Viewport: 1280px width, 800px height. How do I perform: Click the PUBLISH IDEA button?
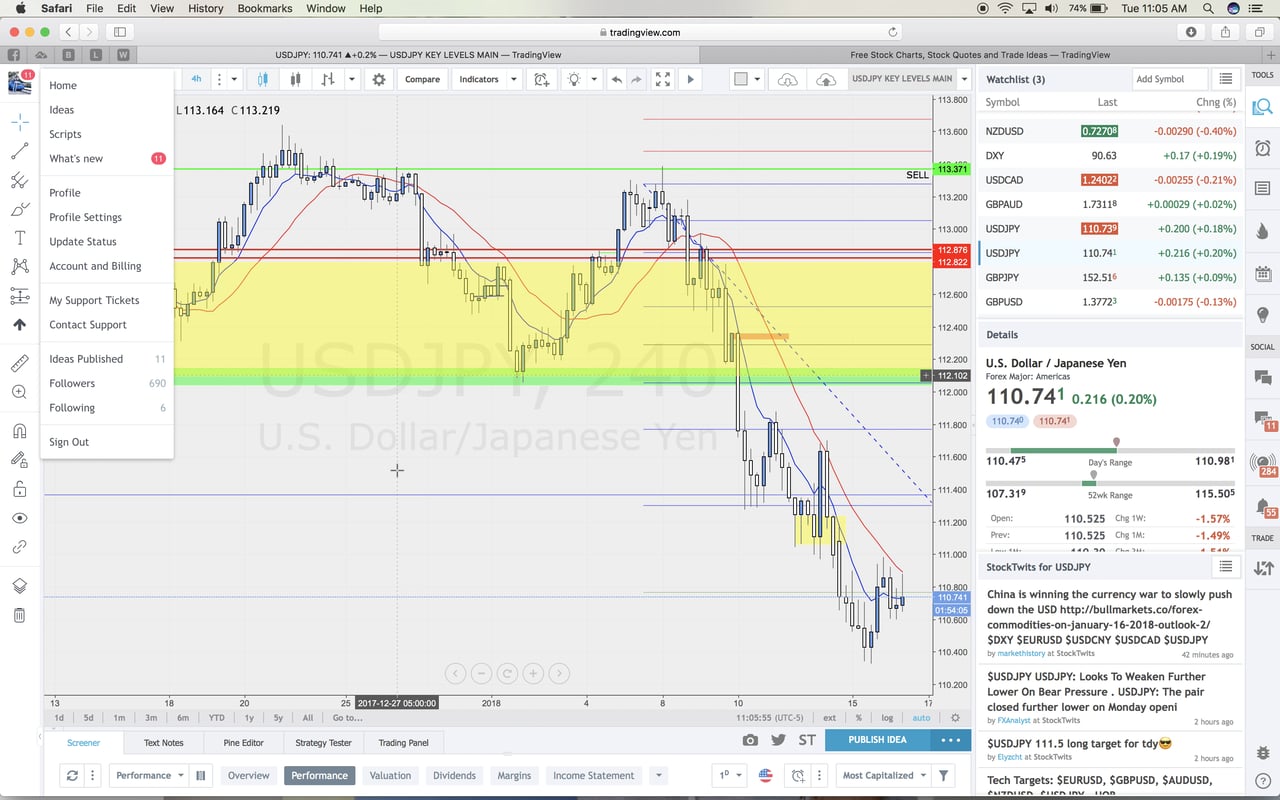pyautogui.click(x=877, y=740)
